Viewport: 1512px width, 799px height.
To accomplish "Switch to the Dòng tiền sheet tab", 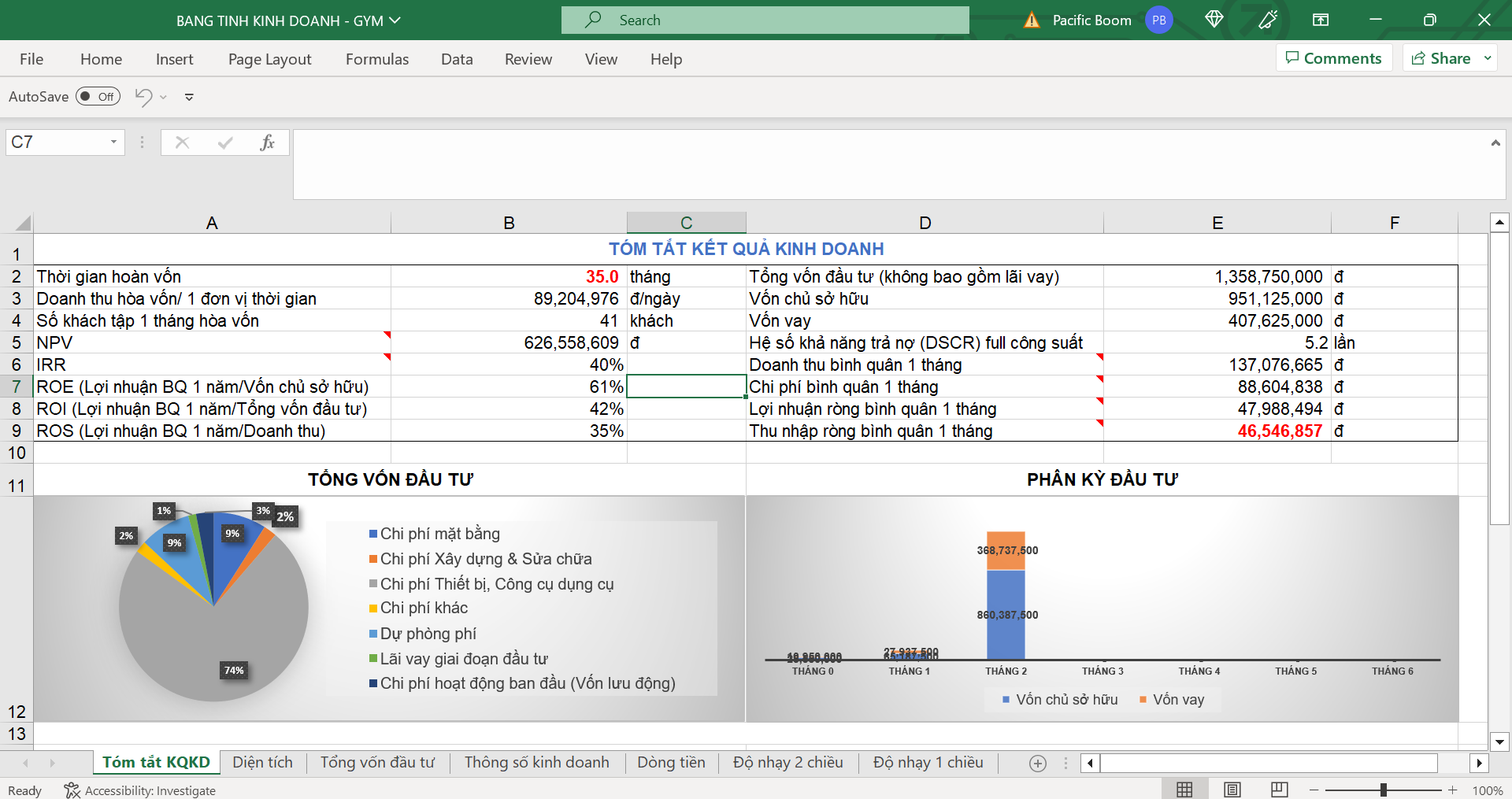I will point(671,762).
